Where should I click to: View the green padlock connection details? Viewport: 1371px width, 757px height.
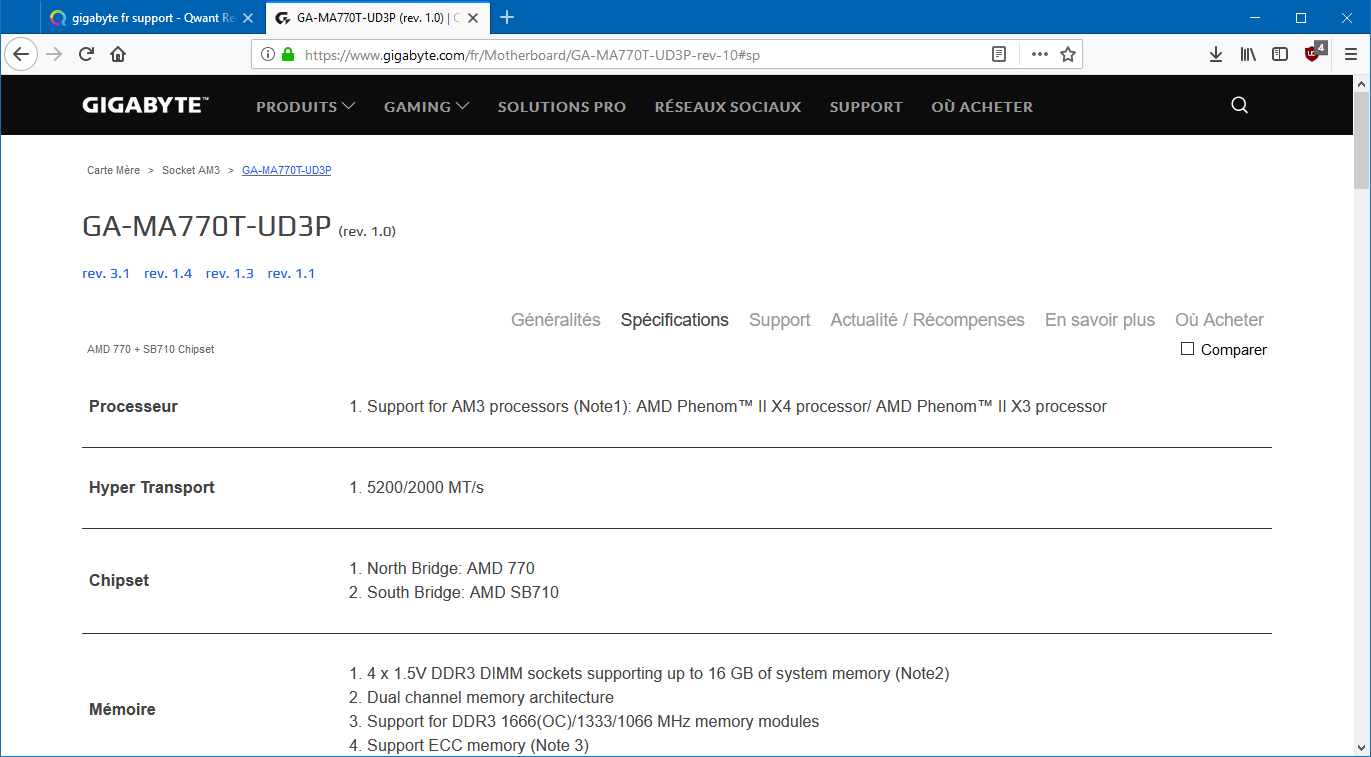(288, 55)
